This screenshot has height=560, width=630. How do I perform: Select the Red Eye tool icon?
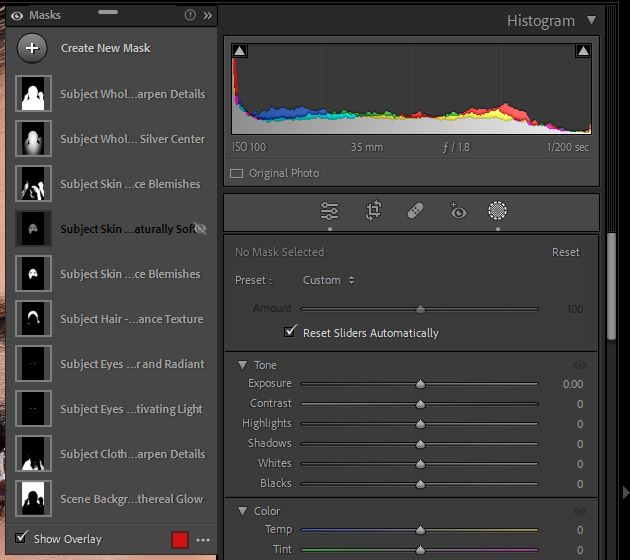pyautogui.click(x=458, y=211)
